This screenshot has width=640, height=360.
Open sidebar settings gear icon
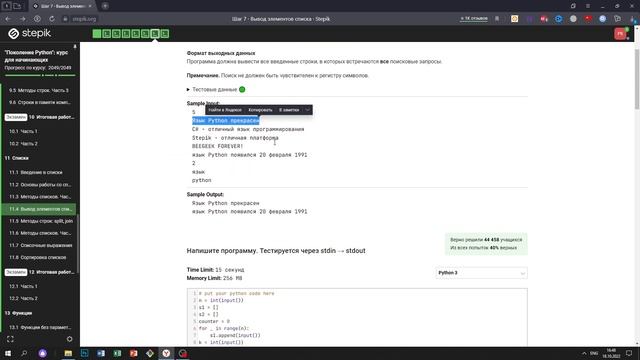click(x=69, y=339)
